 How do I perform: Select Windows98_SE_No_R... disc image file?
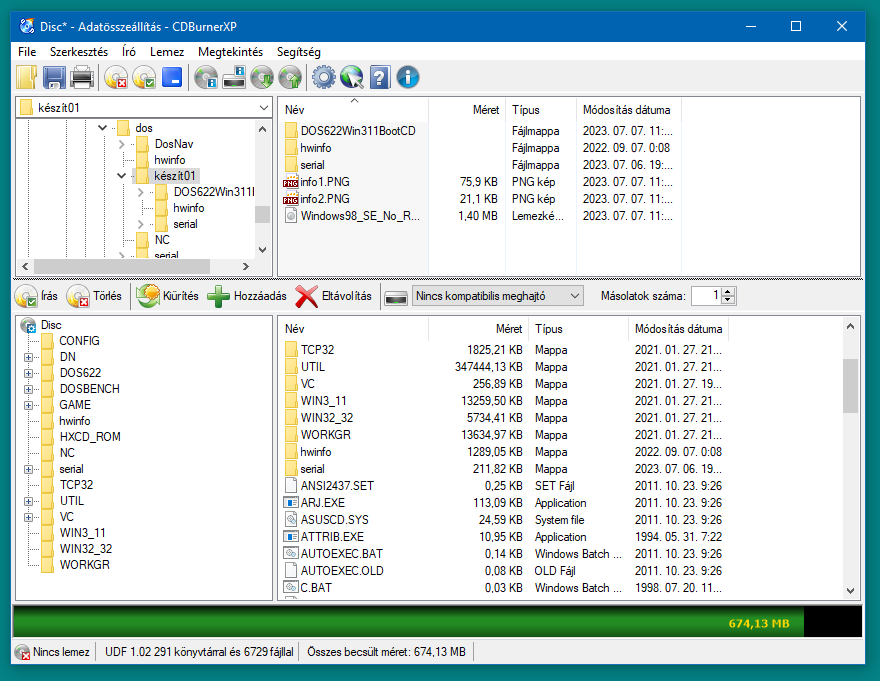pyautogui.click(x=360, y=216)
